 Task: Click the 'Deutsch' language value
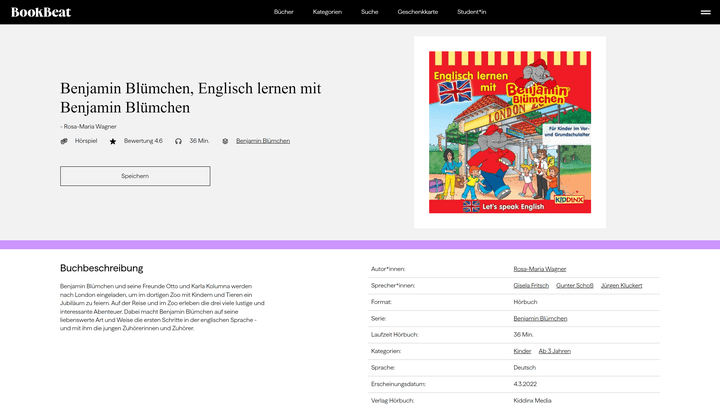(x=524, y=368)
